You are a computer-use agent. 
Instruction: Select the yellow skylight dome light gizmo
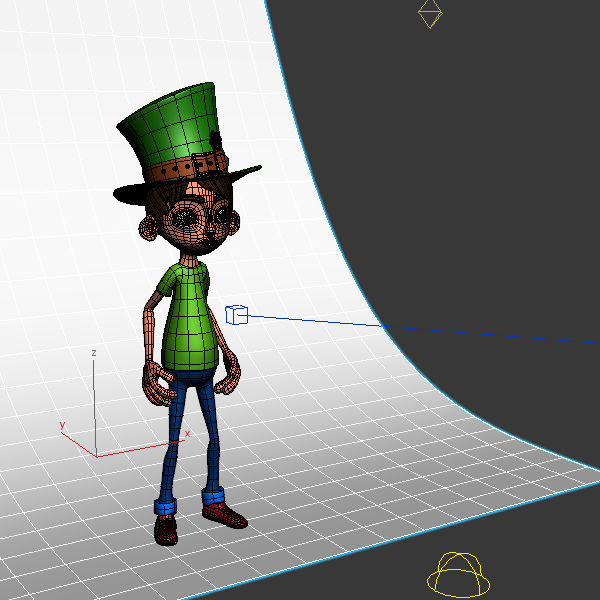click(458, 576)
